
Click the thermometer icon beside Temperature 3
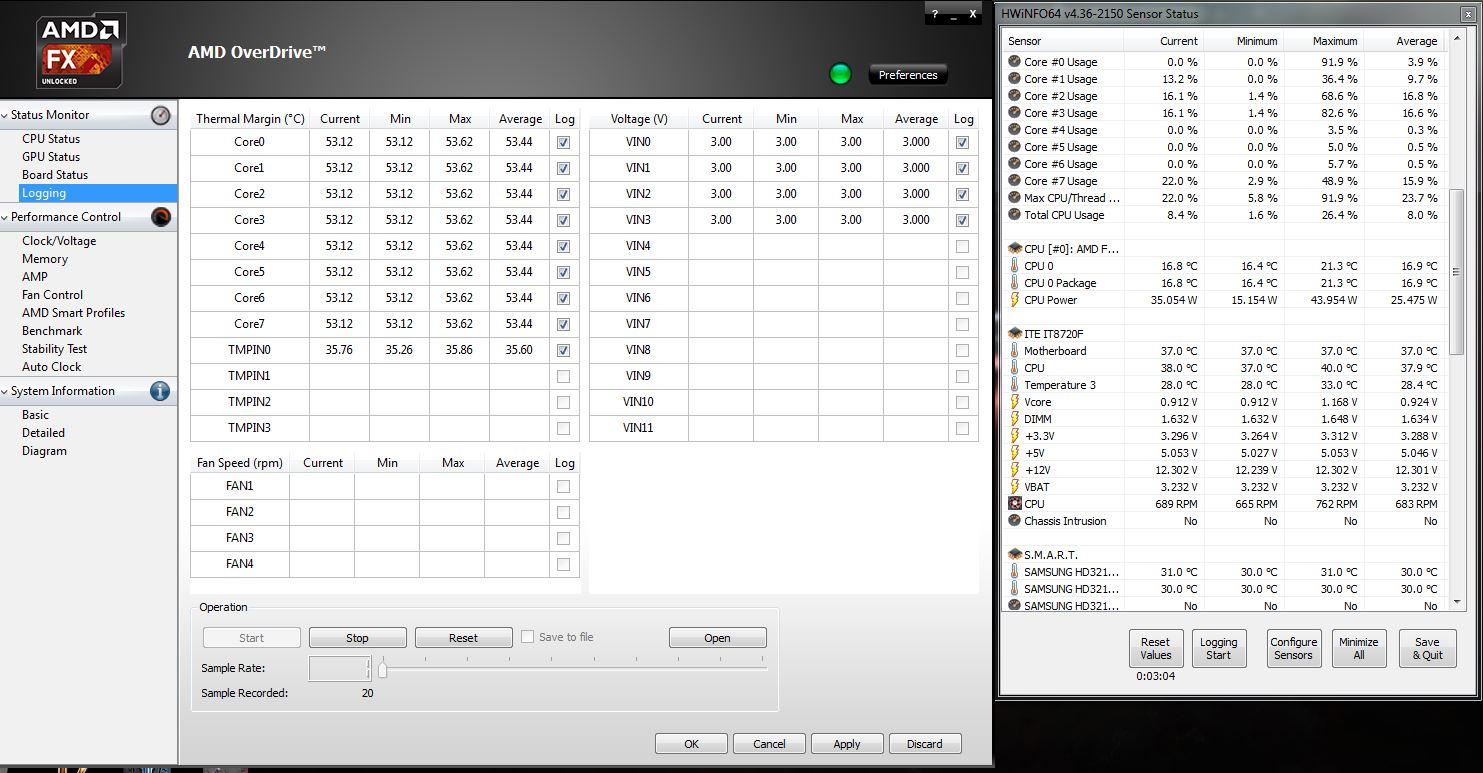click(x=1014, y=385)
